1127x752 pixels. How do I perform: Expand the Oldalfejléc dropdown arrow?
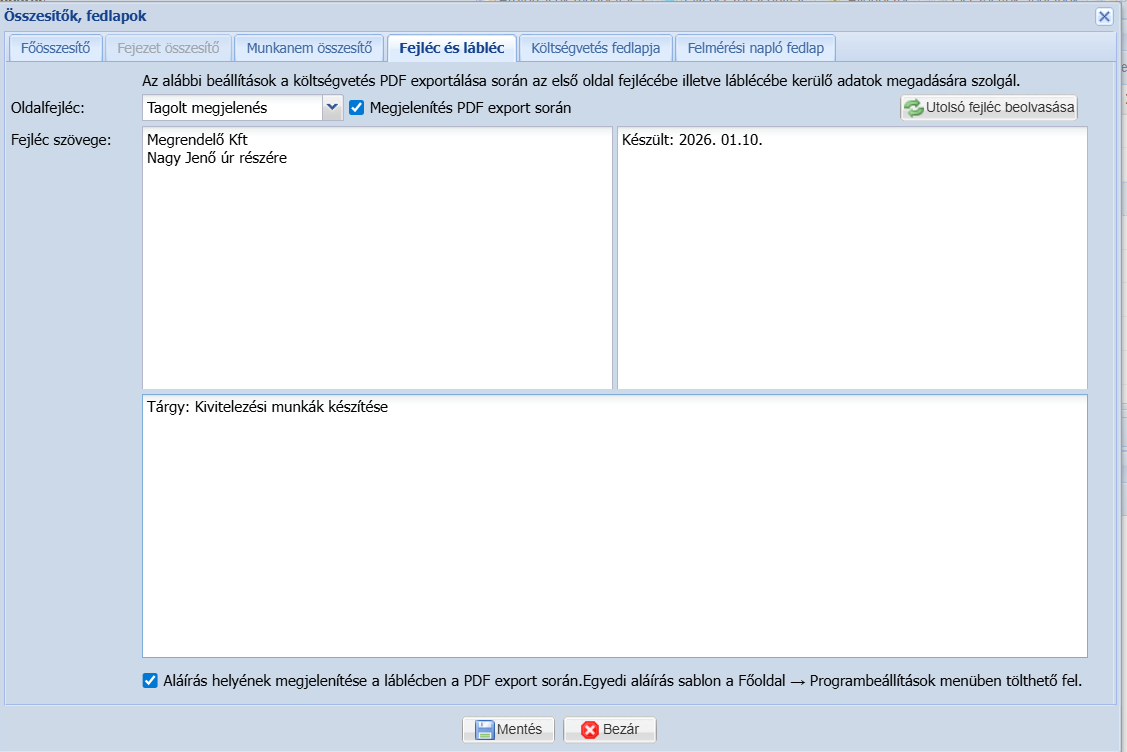coord(333,107)
